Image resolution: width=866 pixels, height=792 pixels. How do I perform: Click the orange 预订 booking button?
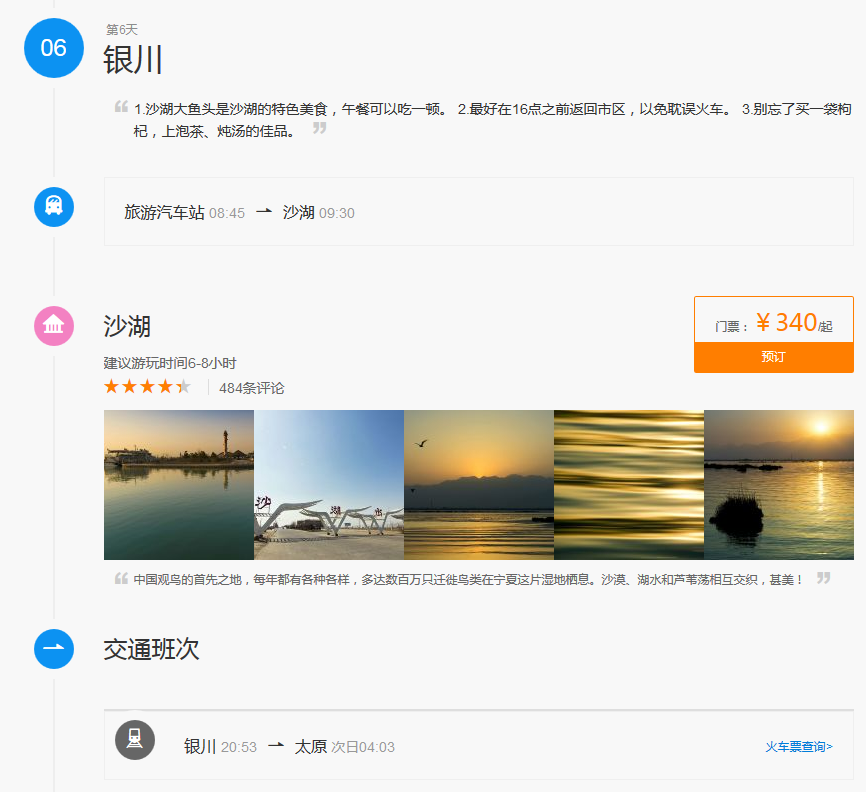(x=773, y=357)
